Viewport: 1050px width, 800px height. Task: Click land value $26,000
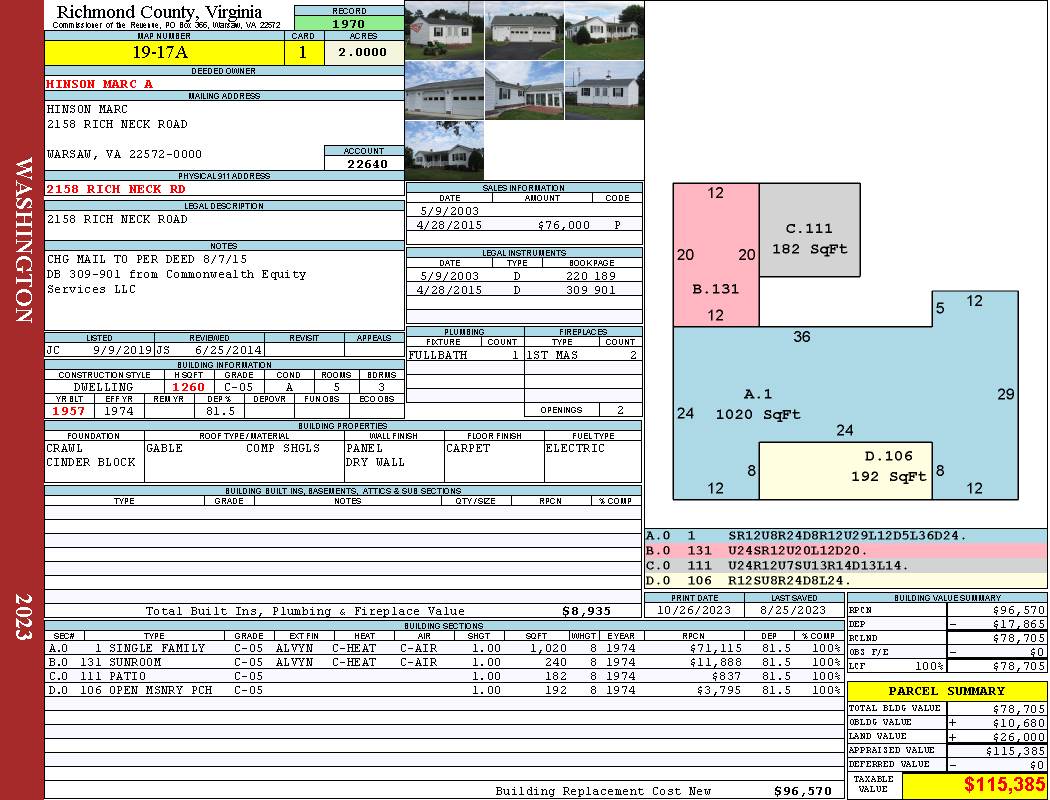pyautogui.click(x=1019, y=737)
